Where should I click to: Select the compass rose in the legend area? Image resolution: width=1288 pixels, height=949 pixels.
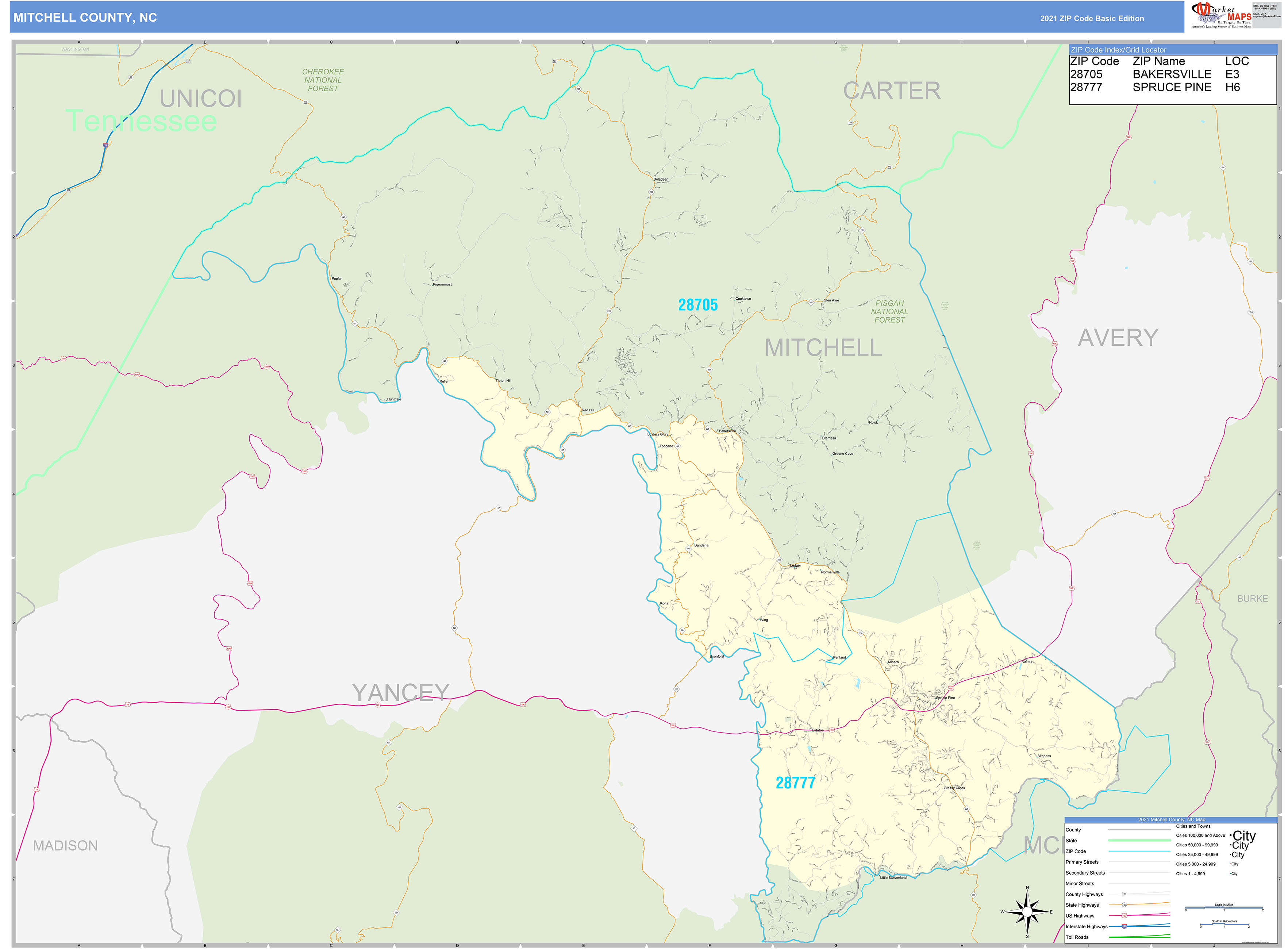[x=1028, y=912]
